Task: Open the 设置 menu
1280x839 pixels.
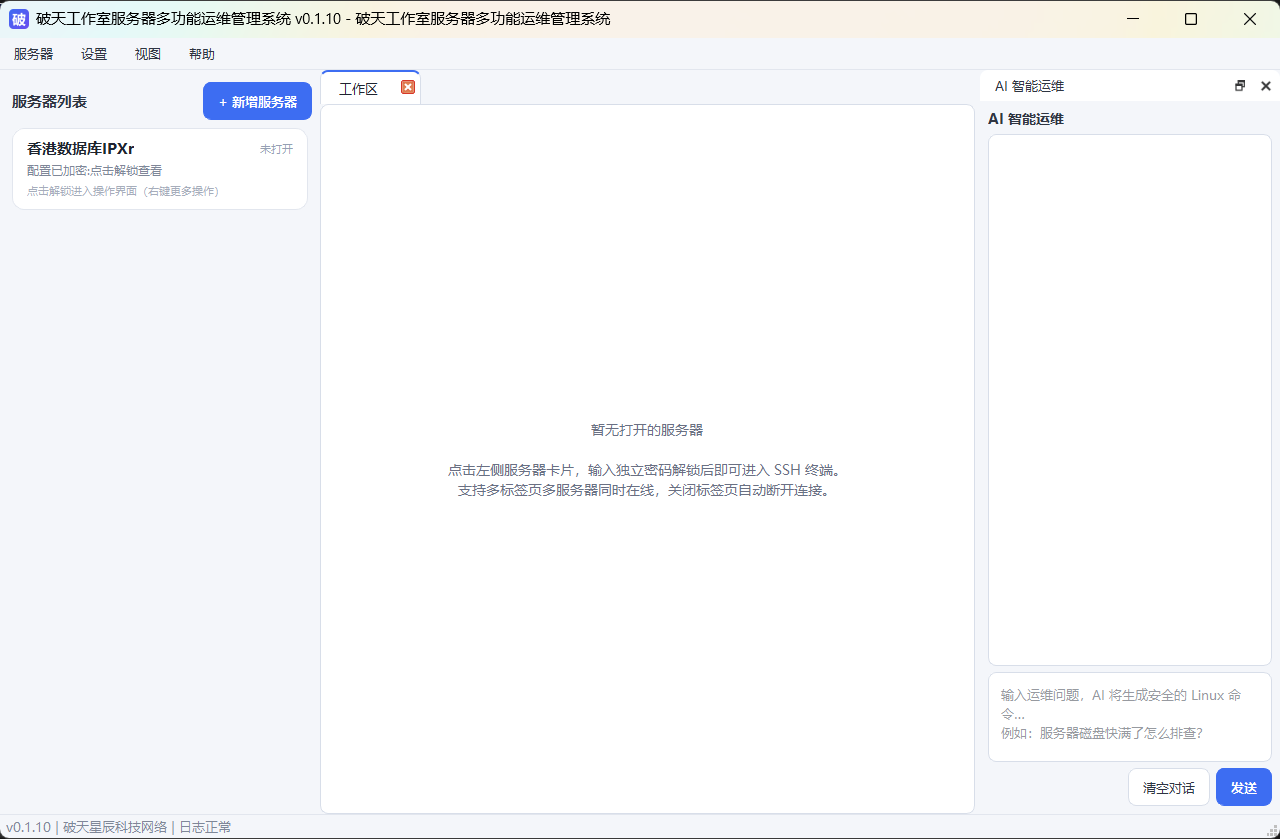Action: (x=94, y=54)
